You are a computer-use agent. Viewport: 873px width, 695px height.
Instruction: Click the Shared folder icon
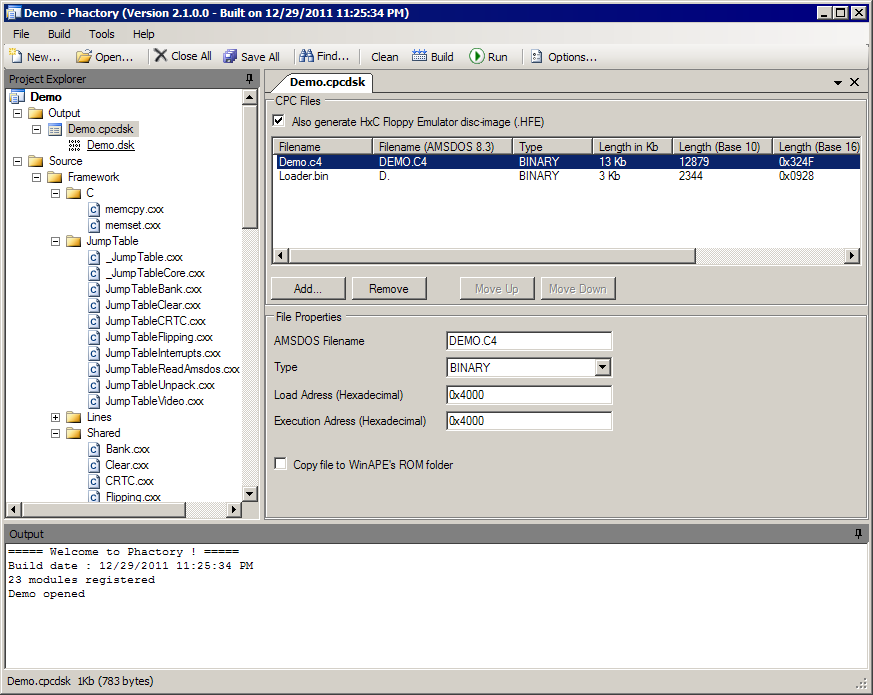point(73,433)
